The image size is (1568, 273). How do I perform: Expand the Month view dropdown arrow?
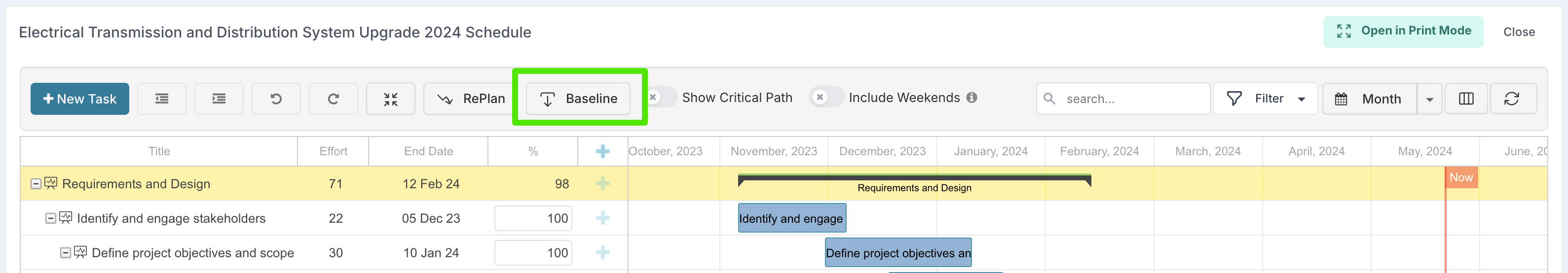tap(1429, 99)
